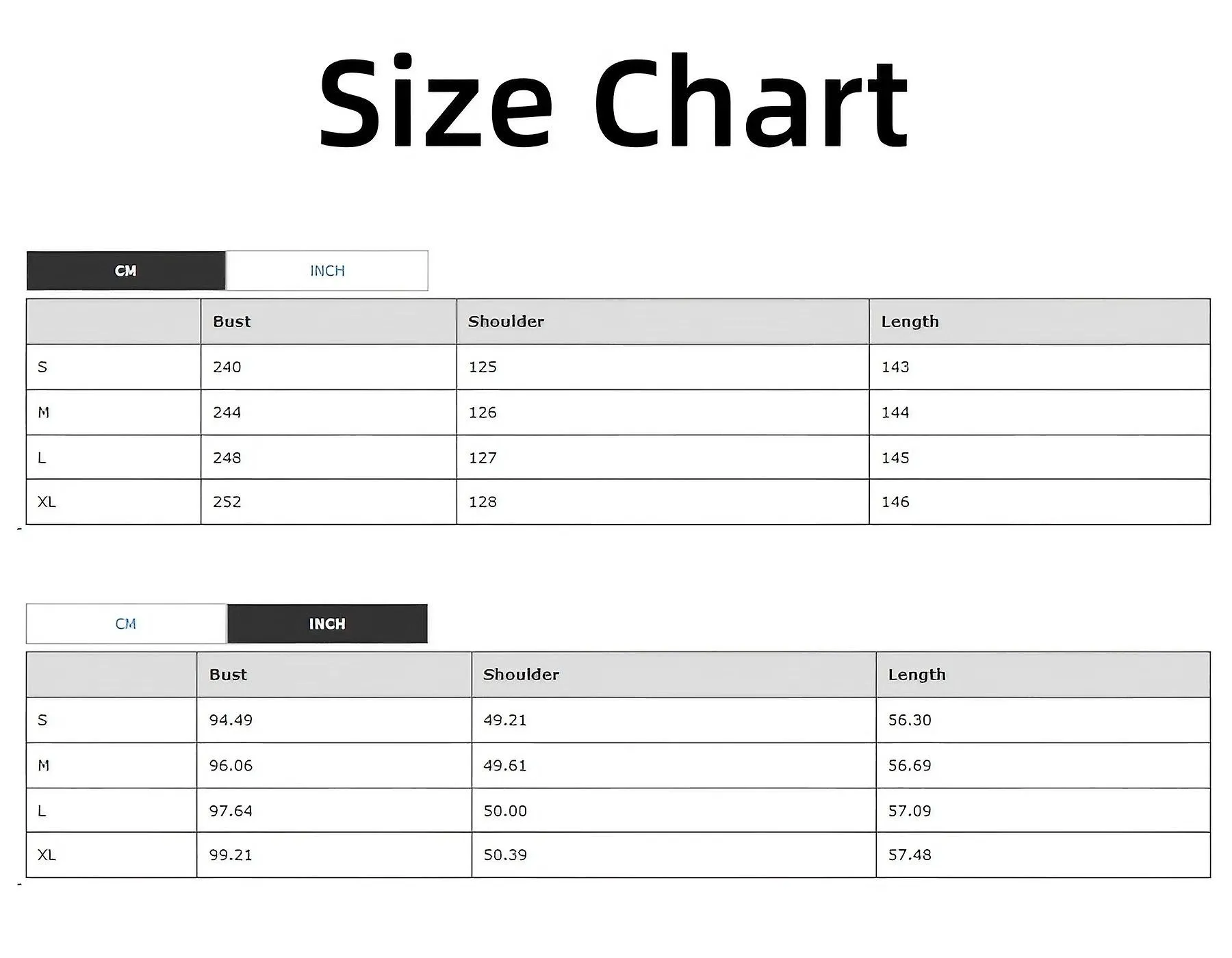
Task: Click the Size Chart title heading
Action: 614,101
